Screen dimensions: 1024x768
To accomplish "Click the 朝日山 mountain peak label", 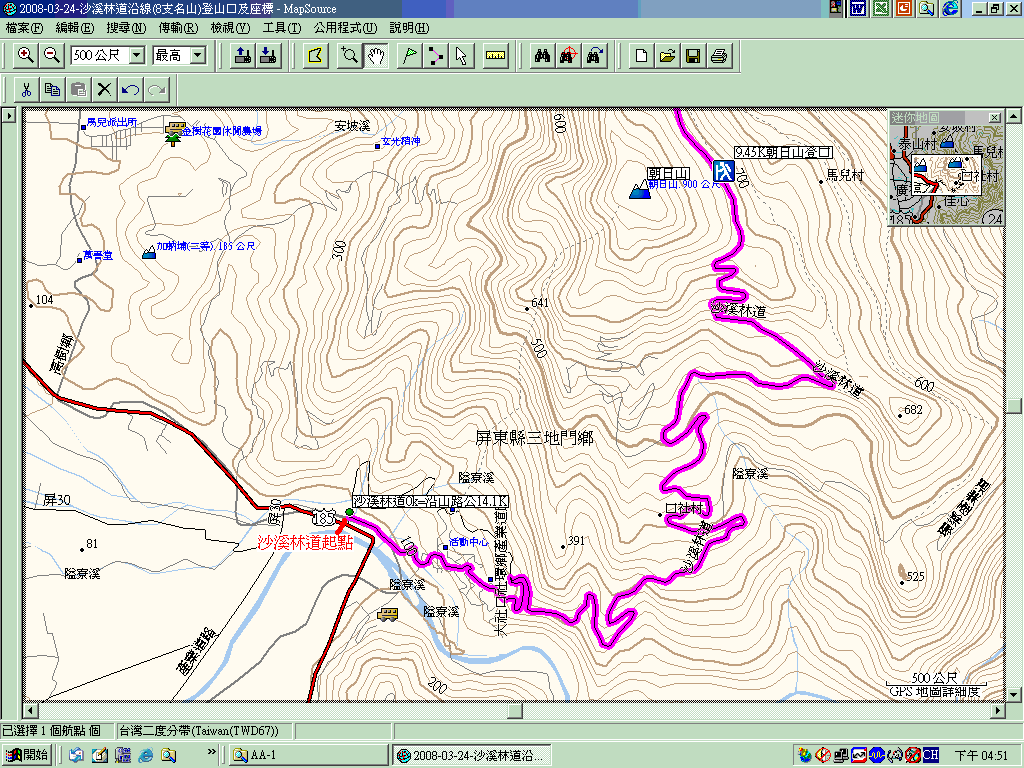I will [668, 174].
